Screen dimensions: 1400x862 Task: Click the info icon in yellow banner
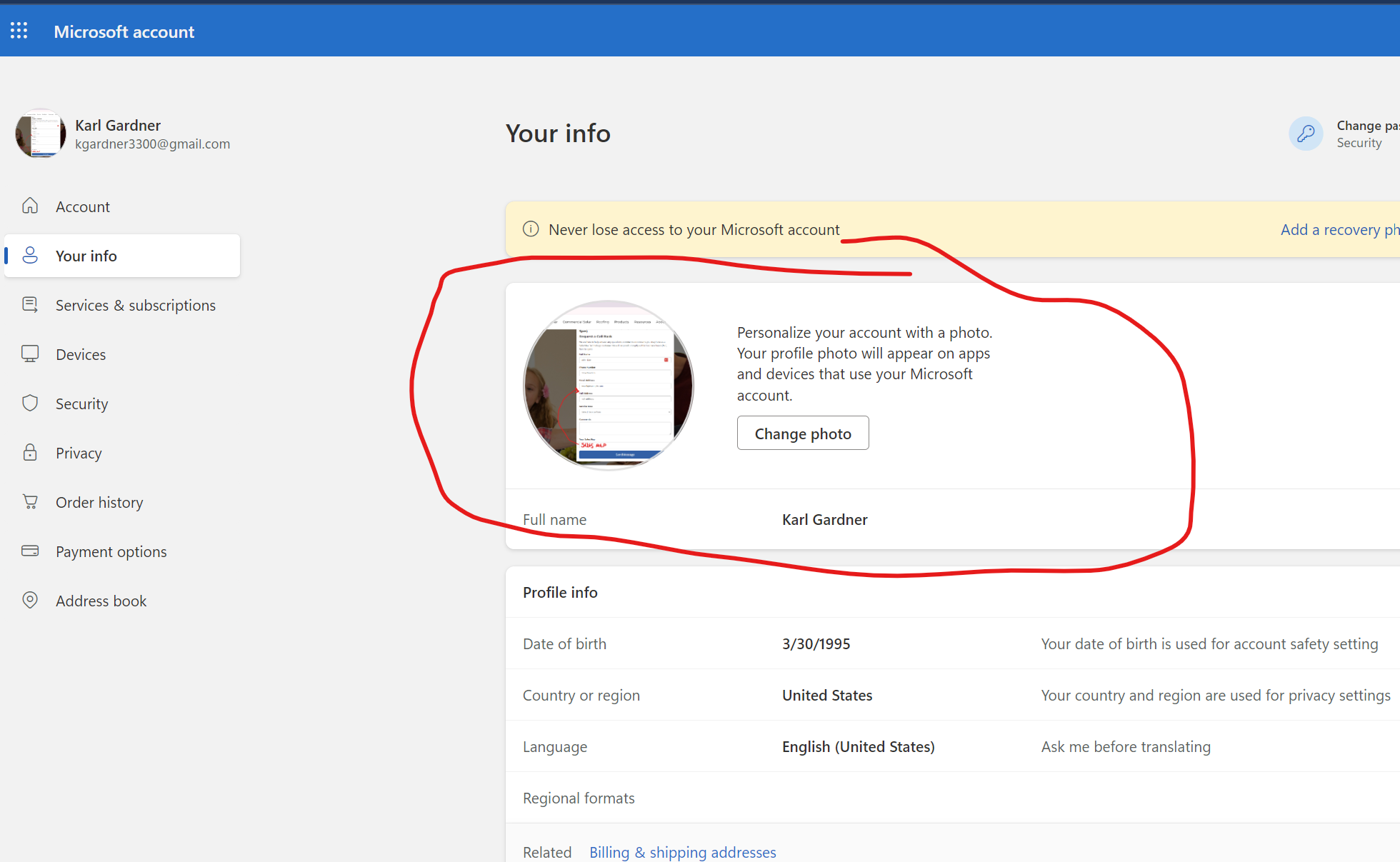click(x=531, y=229)
